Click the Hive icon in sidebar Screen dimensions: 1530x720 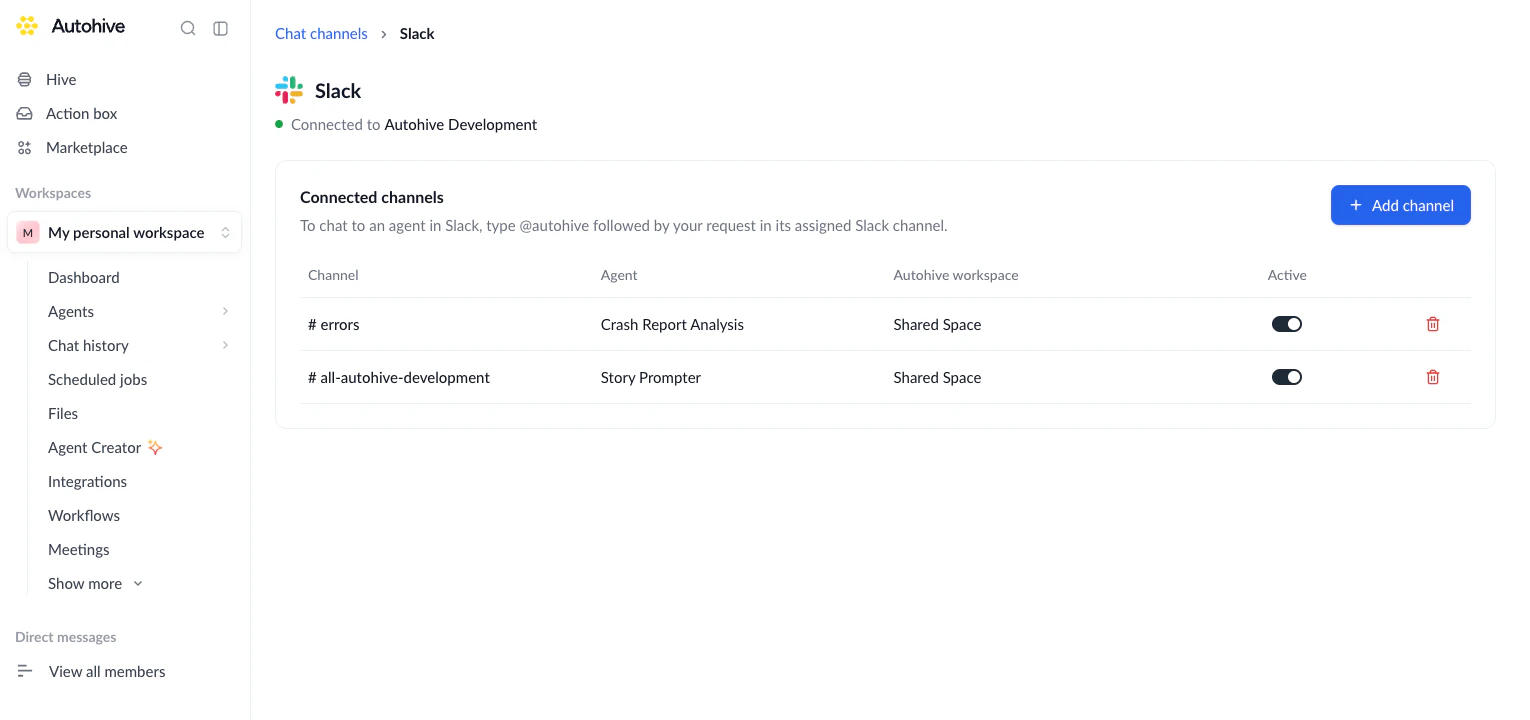click(25, 80)
